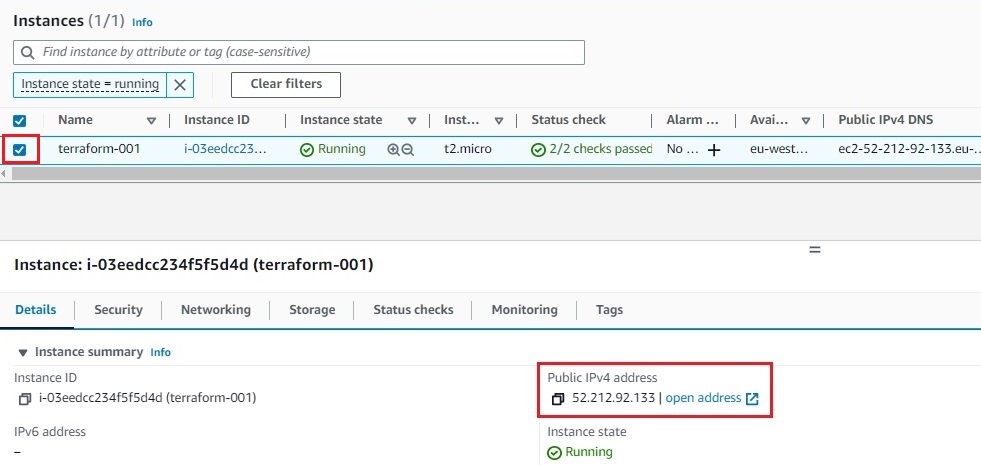Image resolution: width=981 pixels, height=465 pixels.
Task: Switch to the Security tab
Action: point(118,310)
